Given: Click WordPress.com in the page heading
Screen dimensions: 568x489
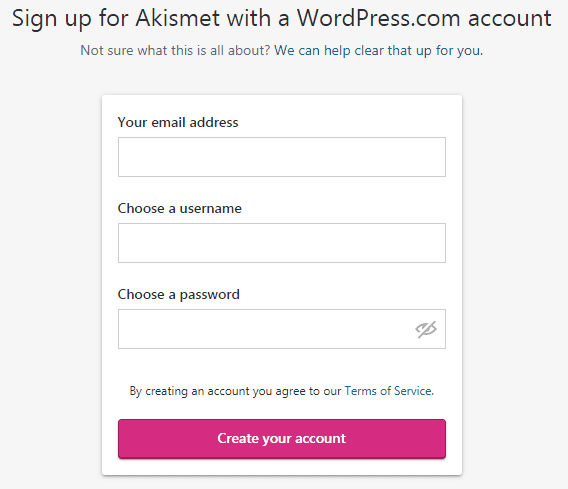Looking at the screenshot, I should click(x=379, y=18).
